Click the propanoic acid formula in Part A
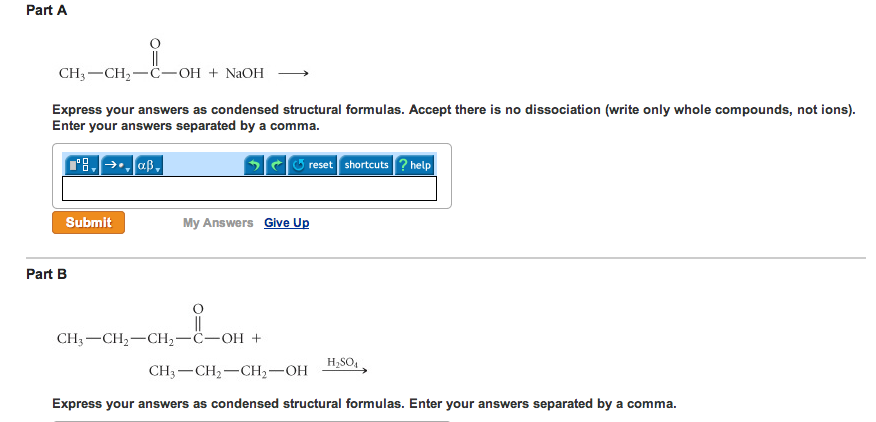The width and height of the screenshot is (876, 422). point(130,60)
